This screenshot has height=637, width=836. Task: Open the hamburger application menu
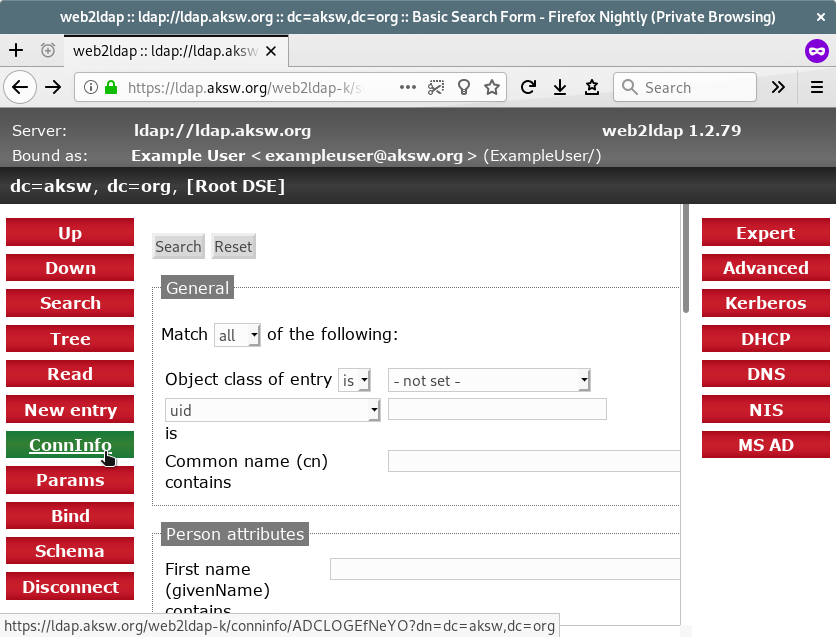[816, 88]
